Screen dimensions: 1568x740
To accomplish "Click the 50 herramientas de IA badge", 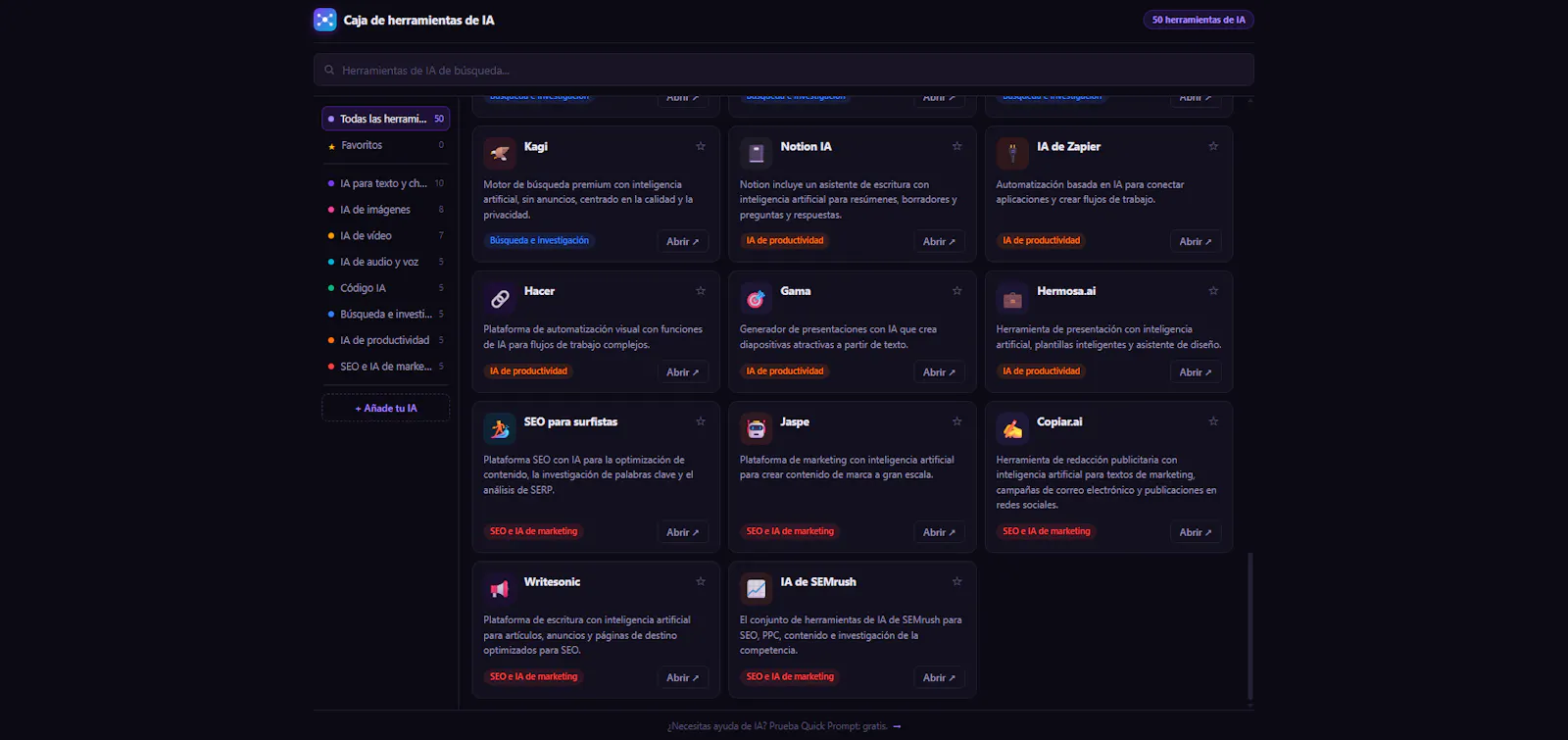I will [1199, 20].
